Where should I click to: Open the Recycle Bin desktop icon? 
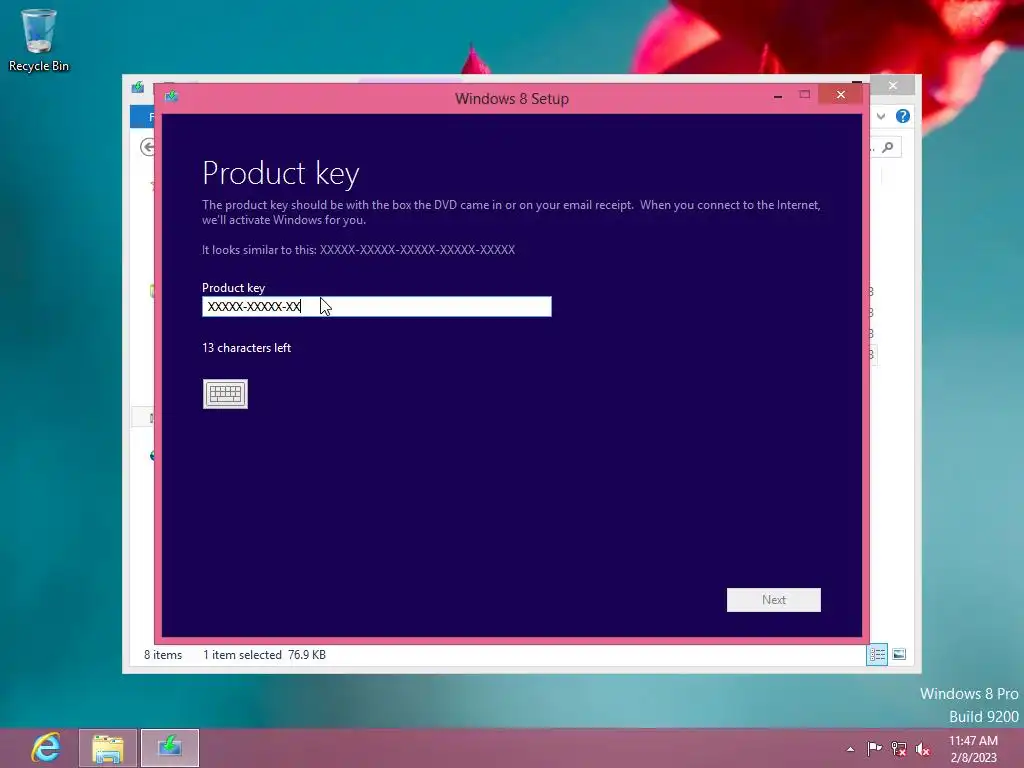[x=39, y=40]
